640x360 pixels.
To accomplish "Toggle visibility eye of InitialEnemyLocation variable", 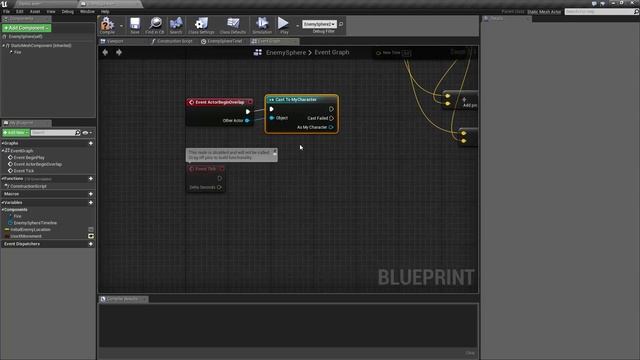I will pos(91,229).
